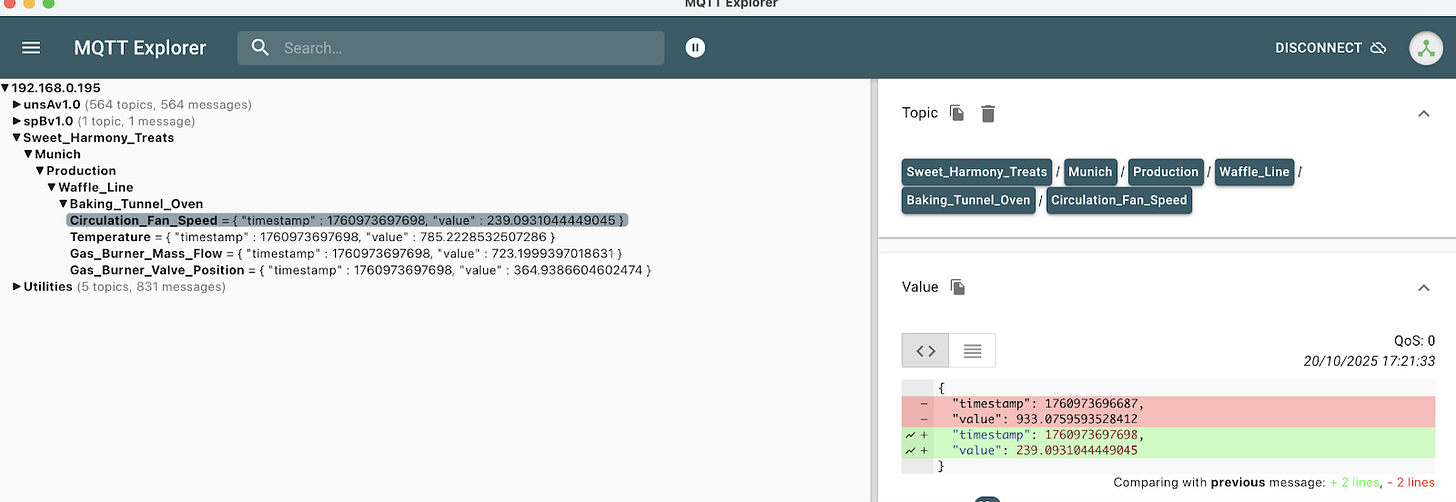Collapse the Munich tree node
The height and width of the screenshot is (502, 1456).
click(28, 155)
